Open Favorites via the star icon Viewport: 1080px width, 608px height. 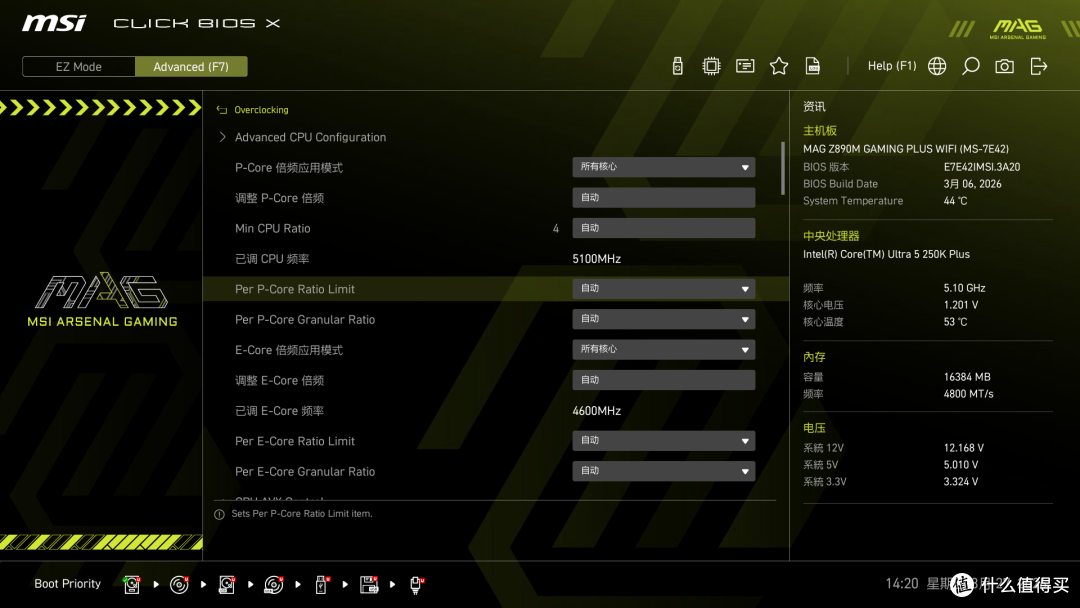pyautogui.click(x=779, y=66)
